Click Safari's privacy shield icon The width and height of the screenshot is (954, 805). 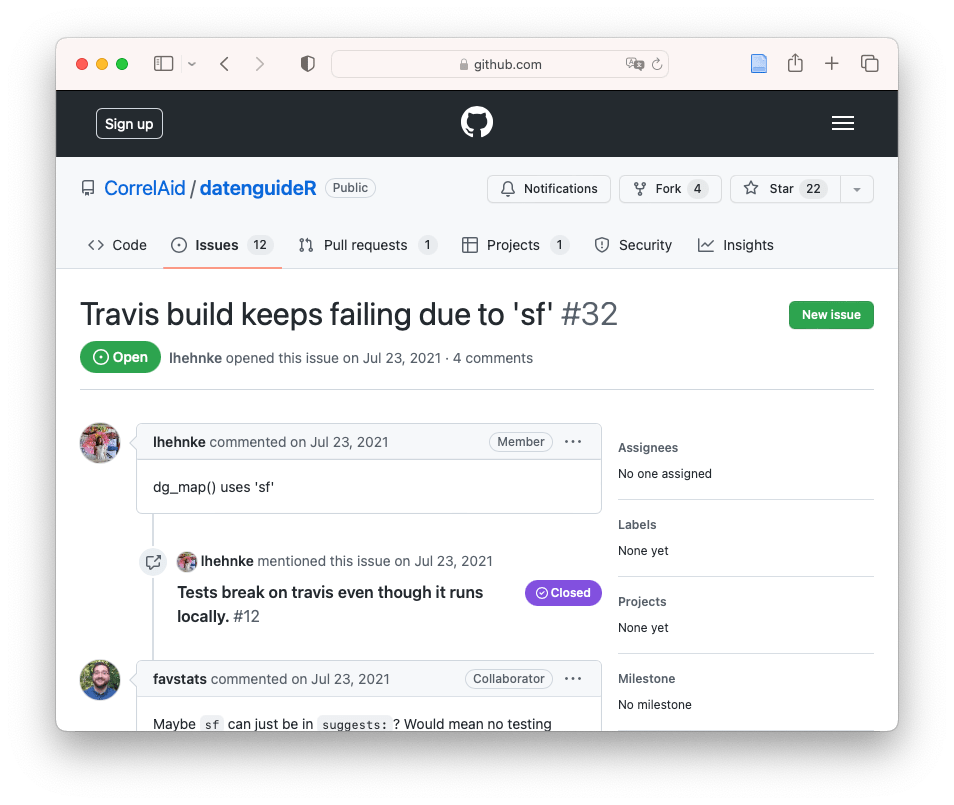(x=308, y=64)
